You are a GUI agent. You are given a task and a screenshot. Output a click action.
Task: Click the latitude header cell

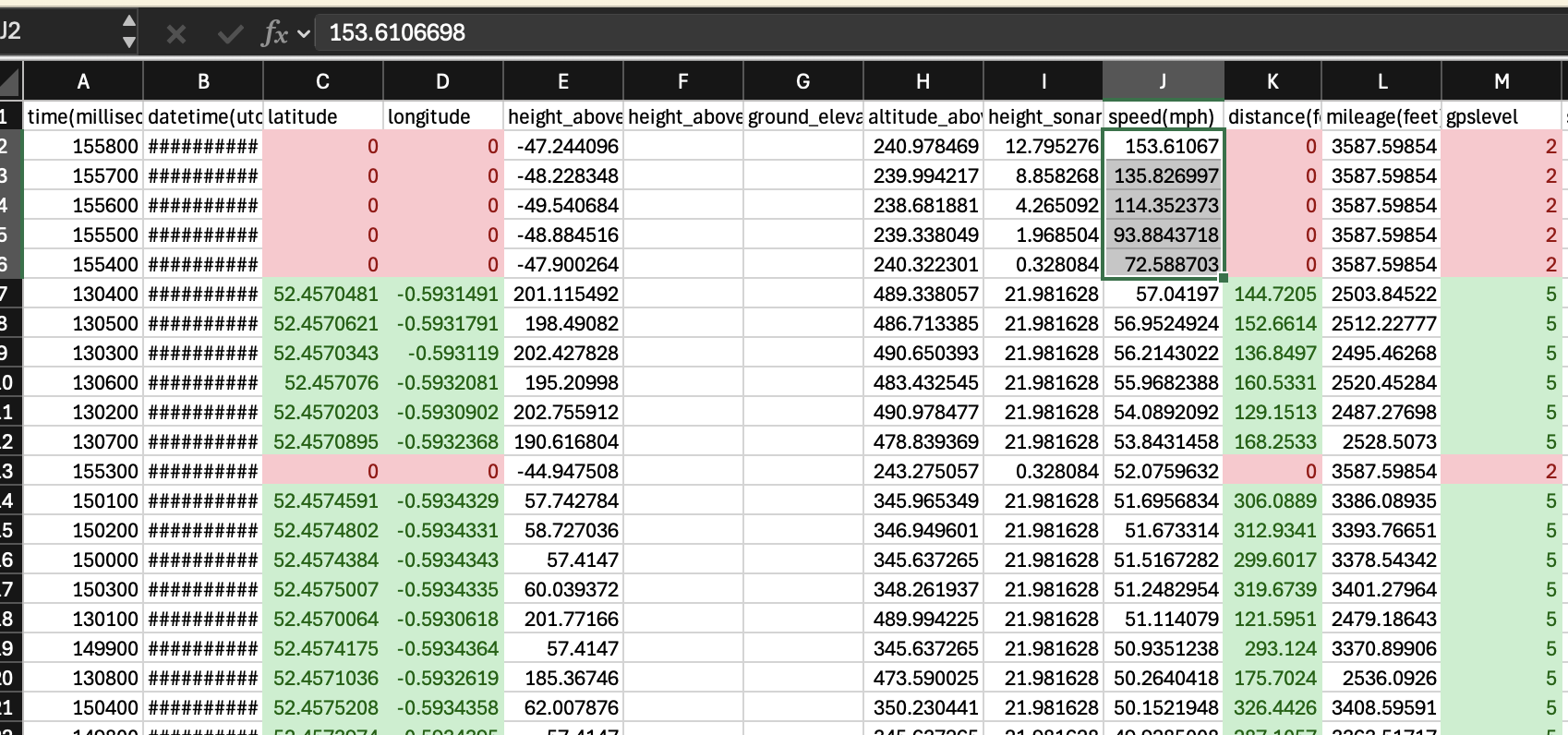[x=322, y=116]
